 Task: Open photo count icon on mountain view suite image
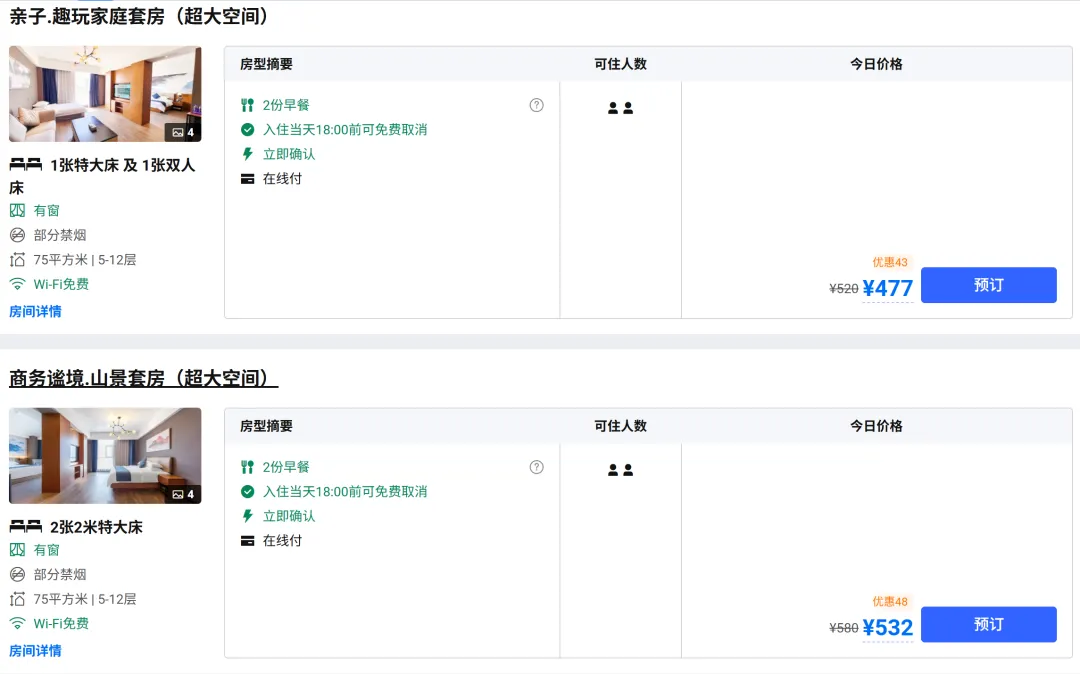183,494
